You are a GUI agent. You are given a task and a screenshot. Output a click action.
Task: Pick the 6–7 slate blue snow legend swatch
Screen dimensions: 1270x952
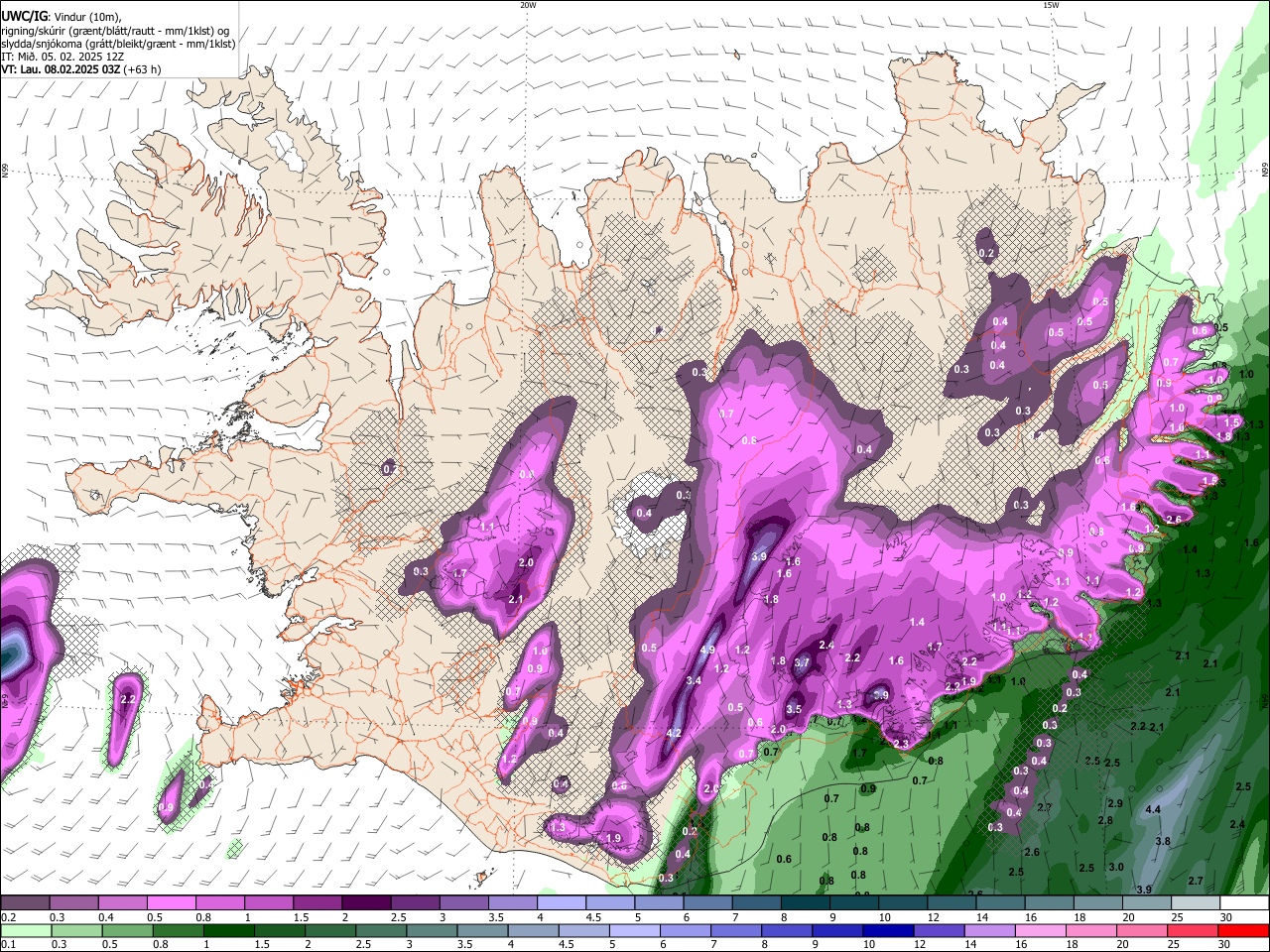706,903
